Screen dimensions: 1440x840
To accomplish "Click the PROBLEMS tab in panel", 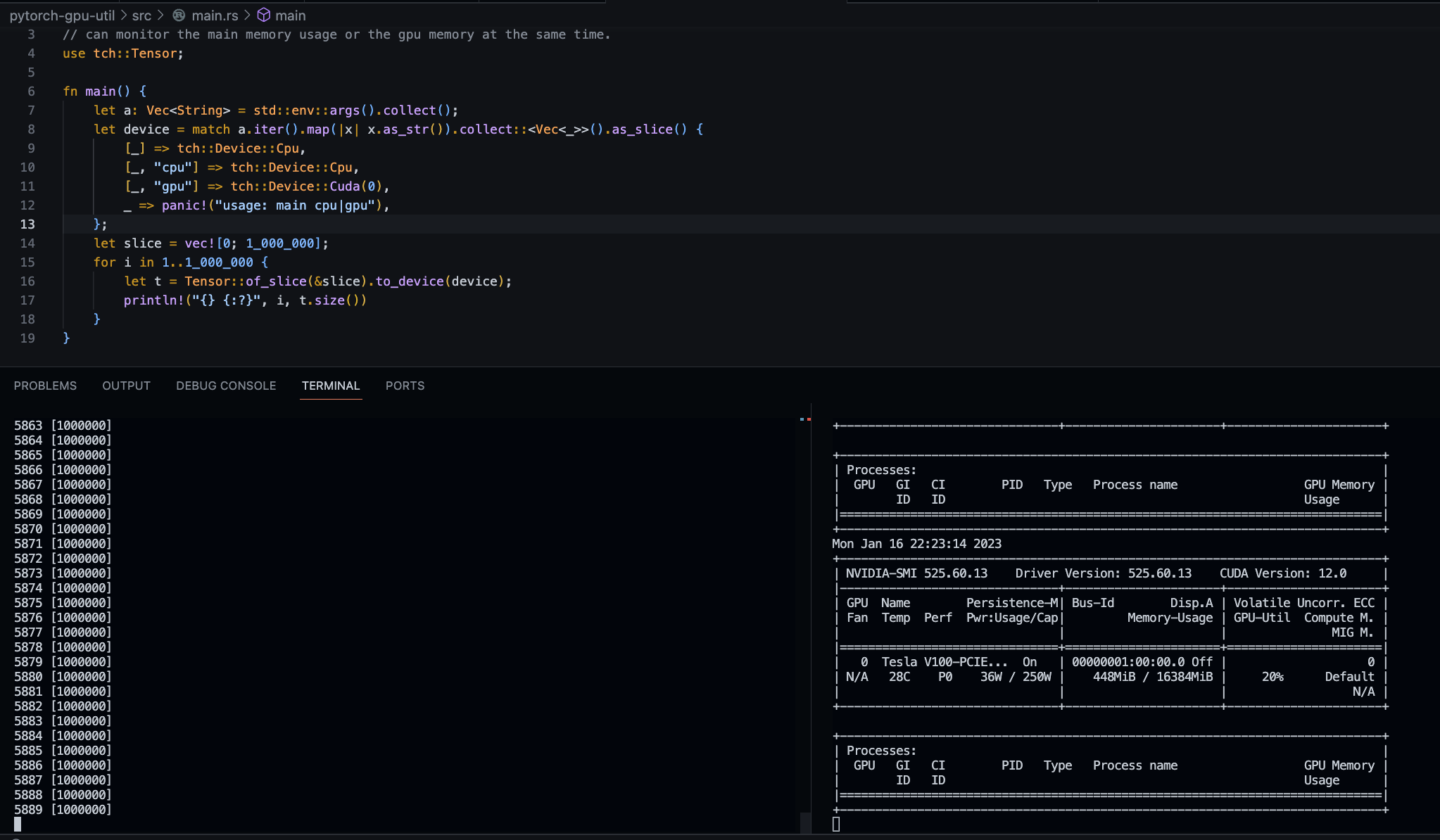I will (x=47, y=385).
